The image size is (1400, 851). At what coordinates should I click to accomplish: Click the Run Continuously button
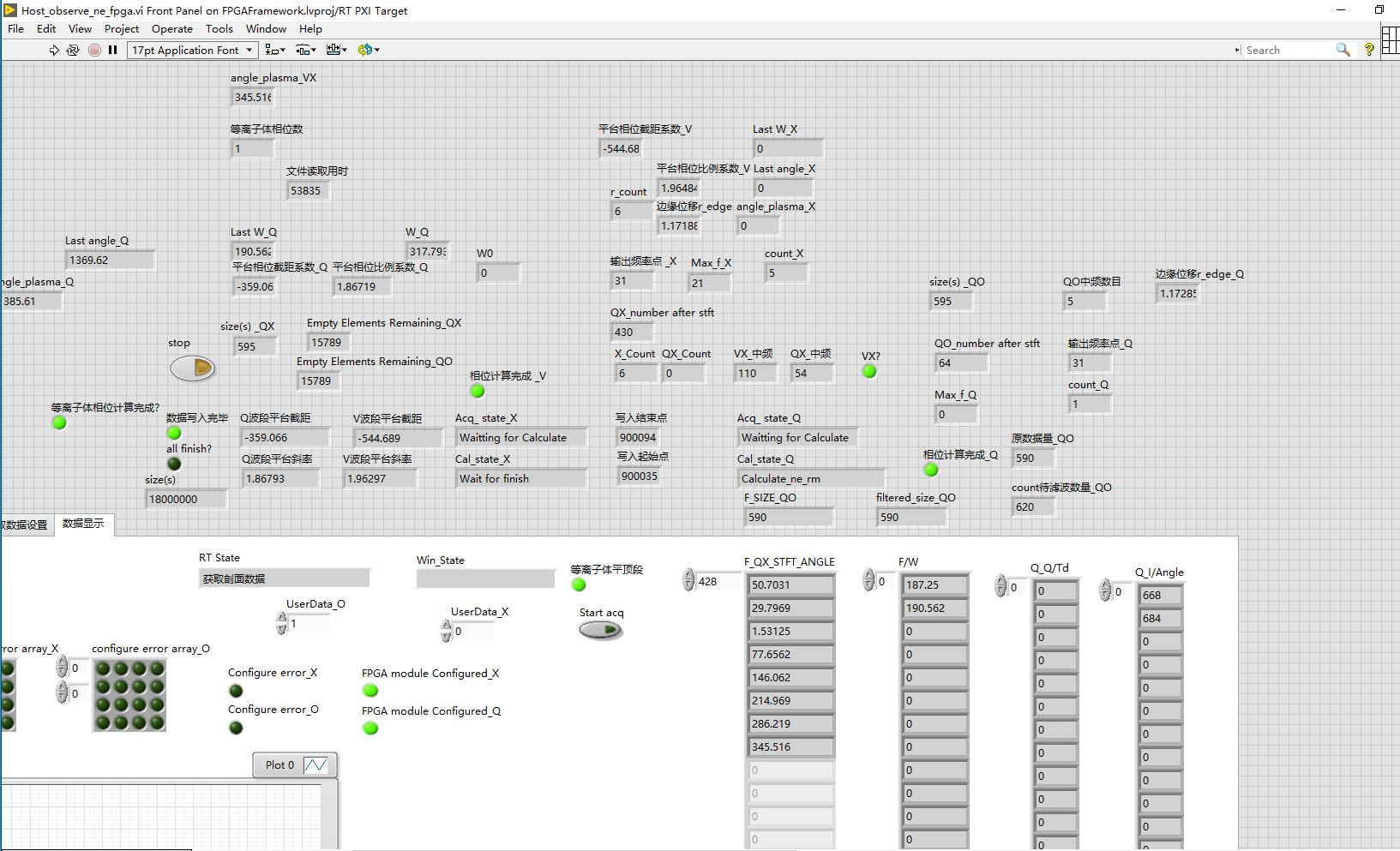(x=73, y=51)
